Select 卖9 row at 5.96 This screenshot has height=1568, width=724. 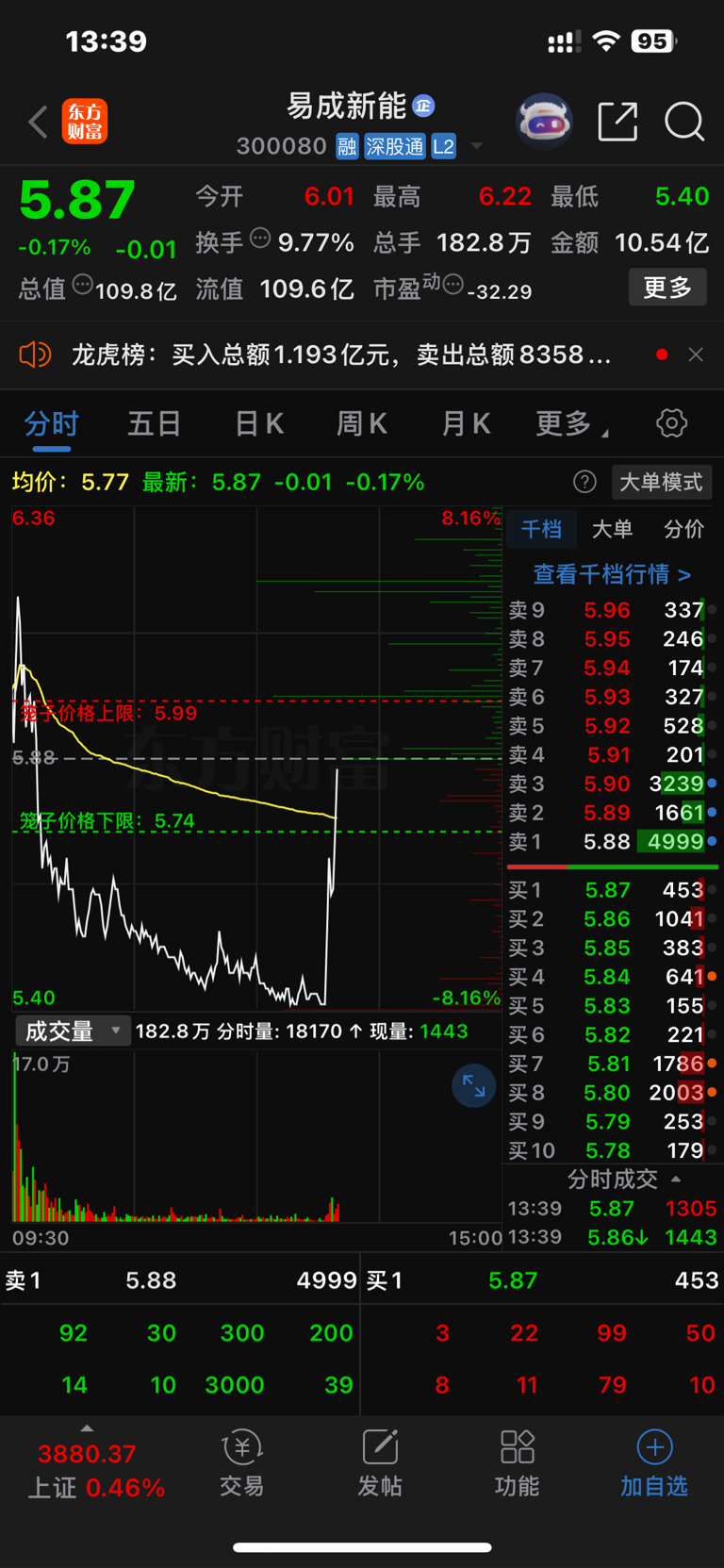pos(613,610)
